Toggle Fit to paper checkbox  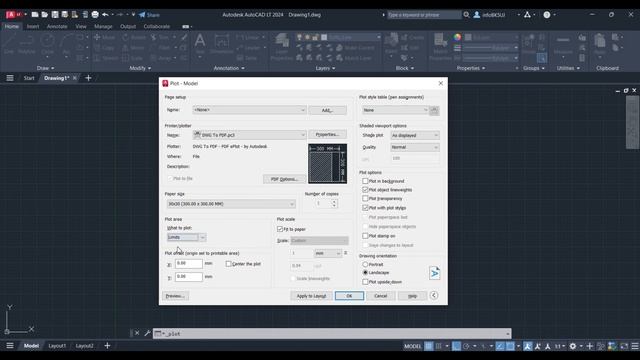click(x=280, y=229)
